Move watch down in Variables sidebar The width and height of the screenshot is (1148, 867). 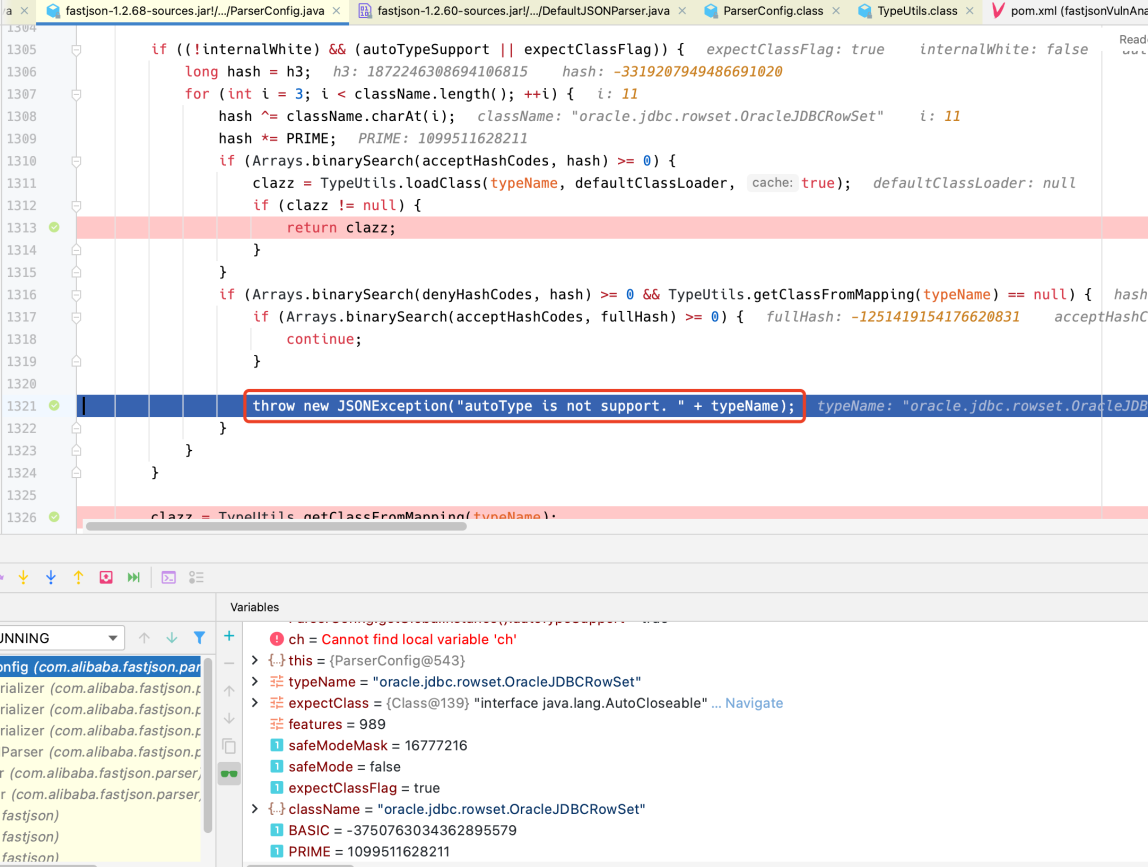(229, 718)
